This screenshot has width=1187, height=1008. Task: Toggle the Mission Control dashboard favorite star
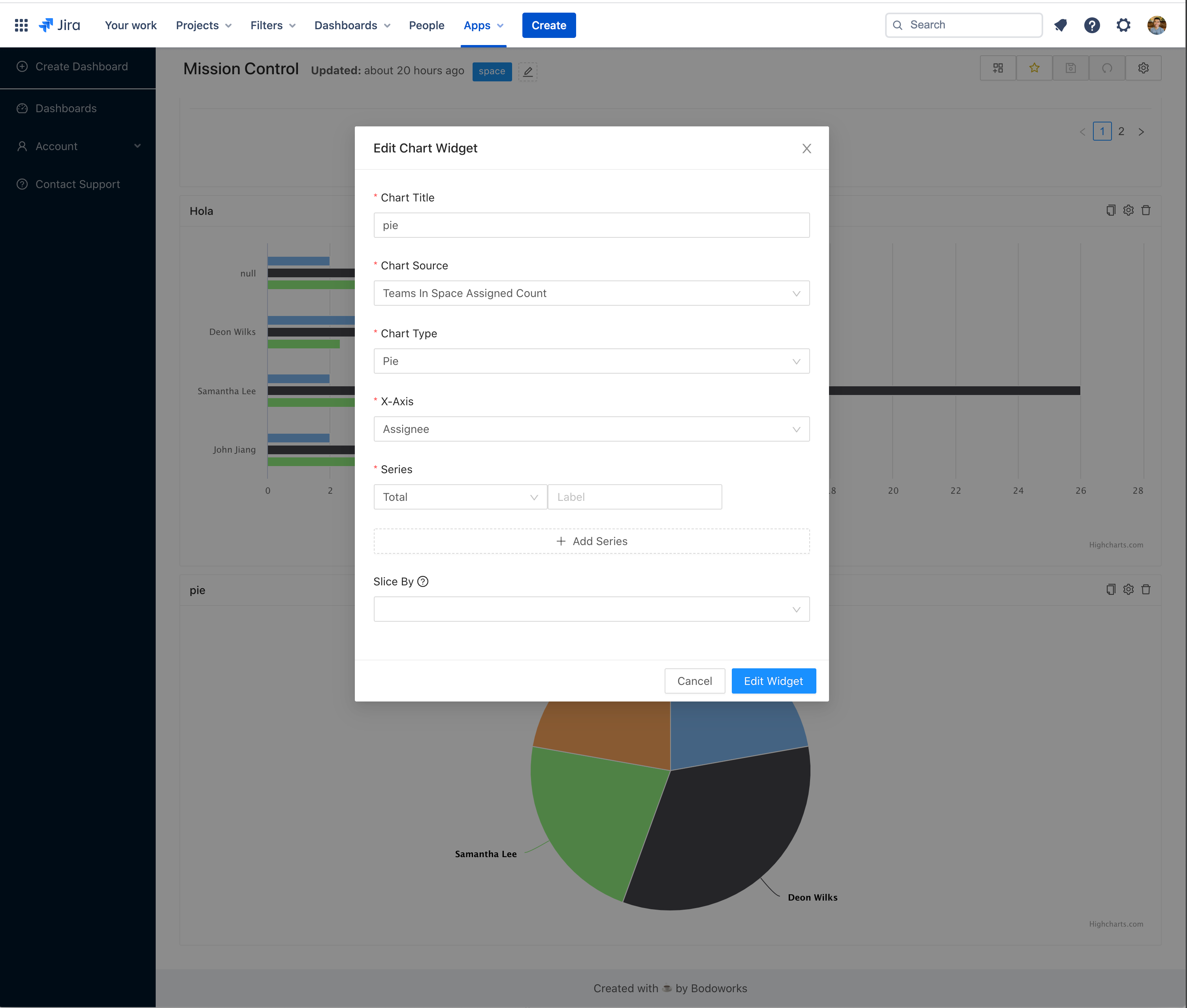(1034, 68)
